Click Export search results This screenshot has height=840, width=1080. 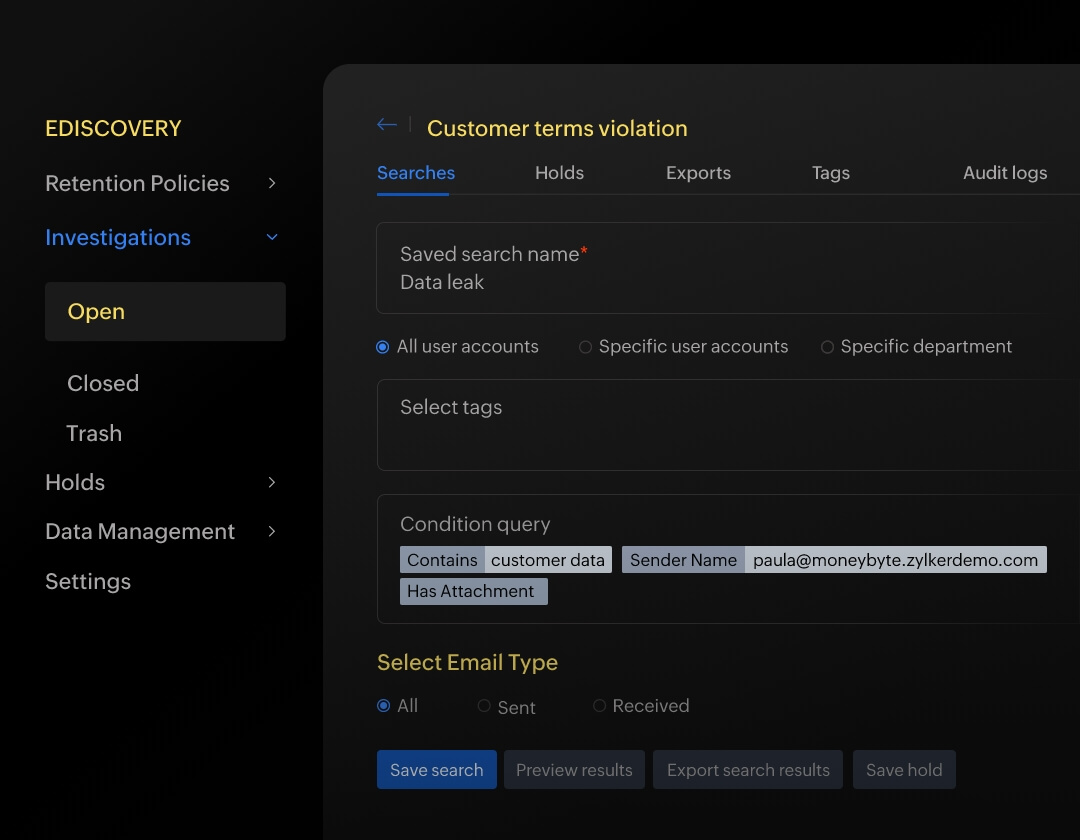[x=747, y=769]
